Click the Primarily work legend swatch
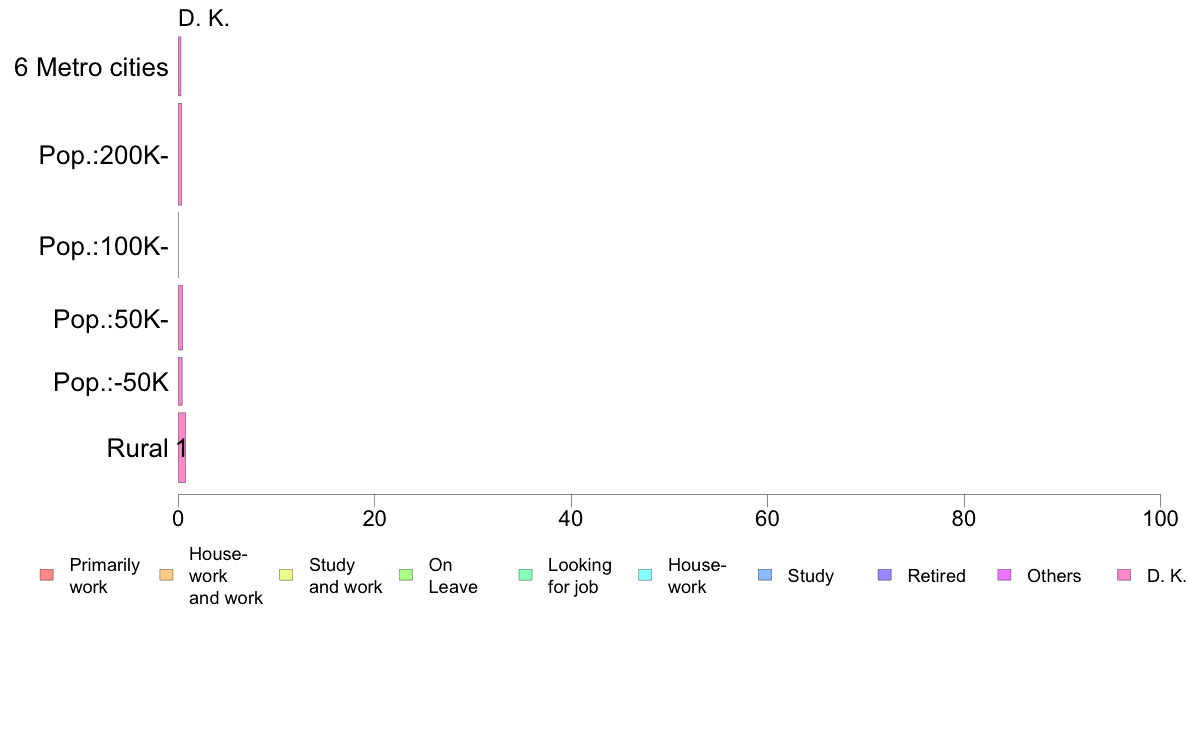1188x736 pixels. point(47,575)
